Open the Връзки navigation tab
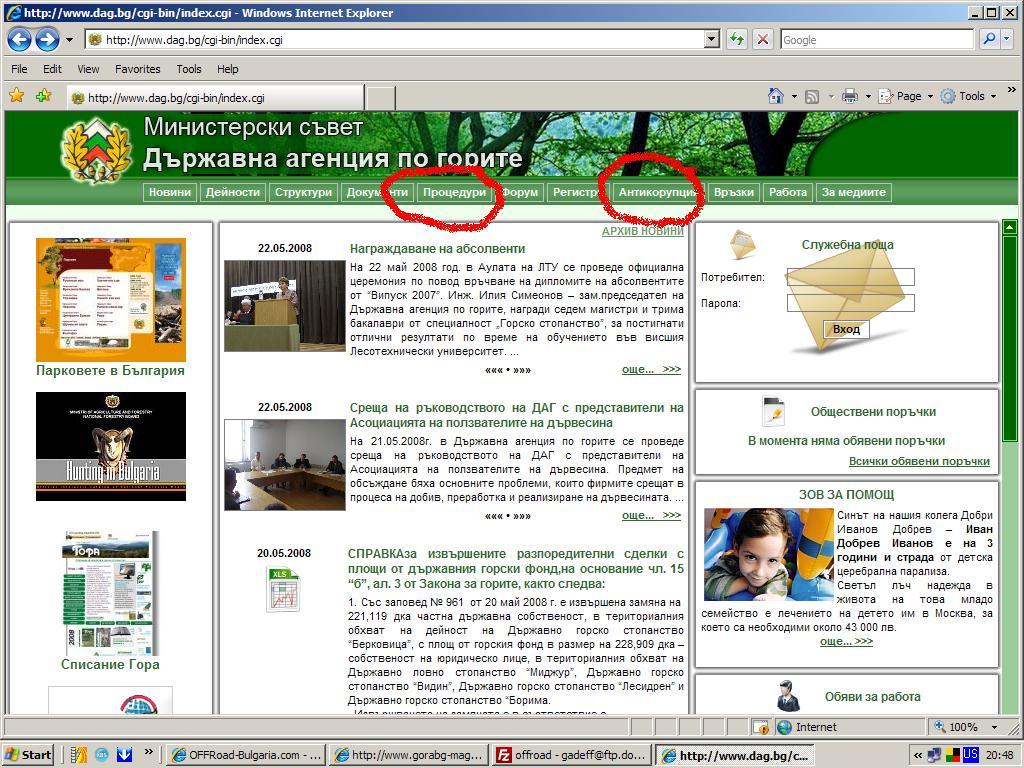The width and height of the screenshot is (1024, 768). point(733,192)
